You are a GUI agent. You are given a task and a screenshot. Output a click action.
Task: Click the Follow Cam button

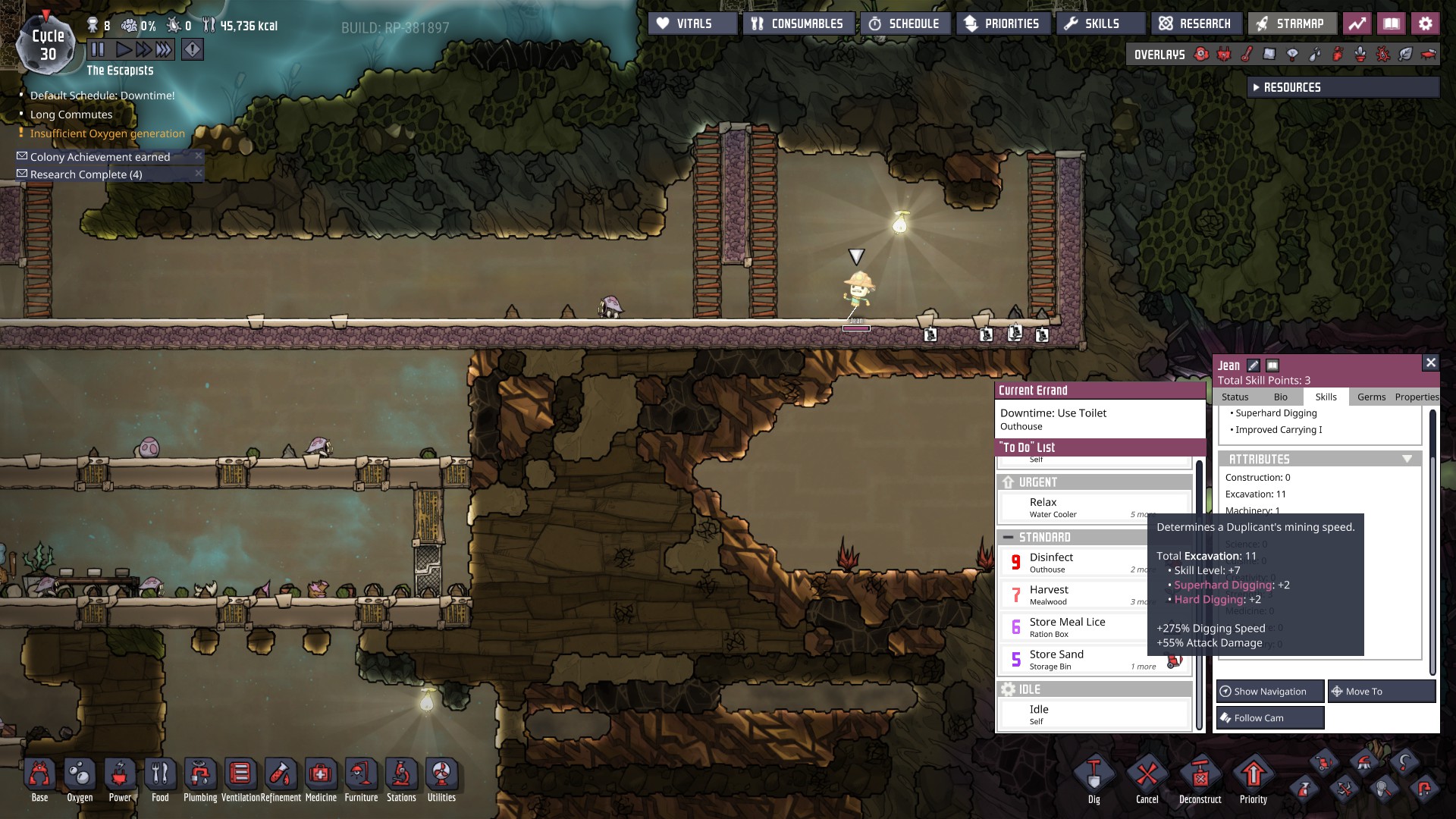click(1270, 717)
